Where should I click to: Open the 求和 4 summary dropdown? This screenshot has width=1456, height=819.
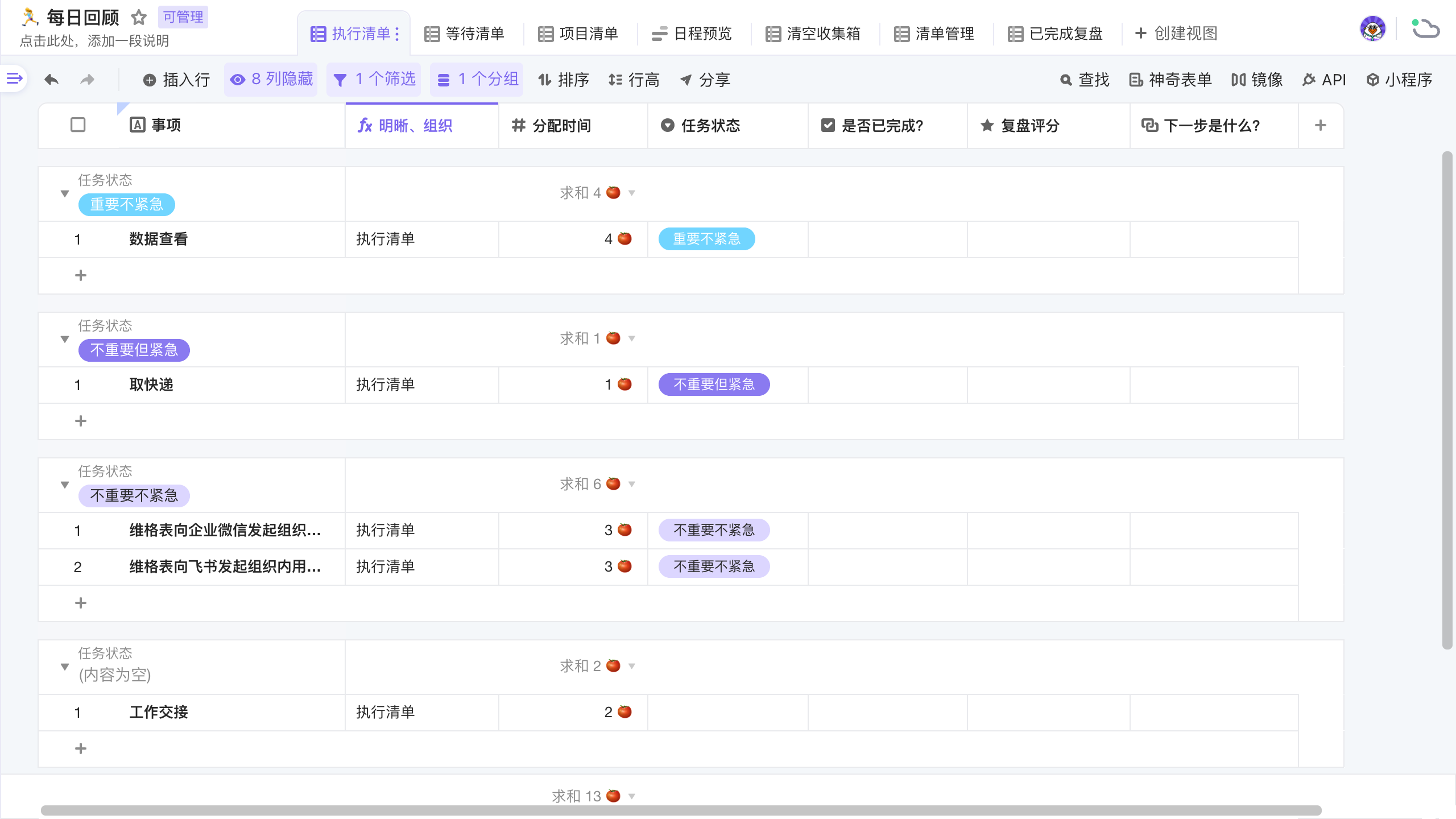631,193
